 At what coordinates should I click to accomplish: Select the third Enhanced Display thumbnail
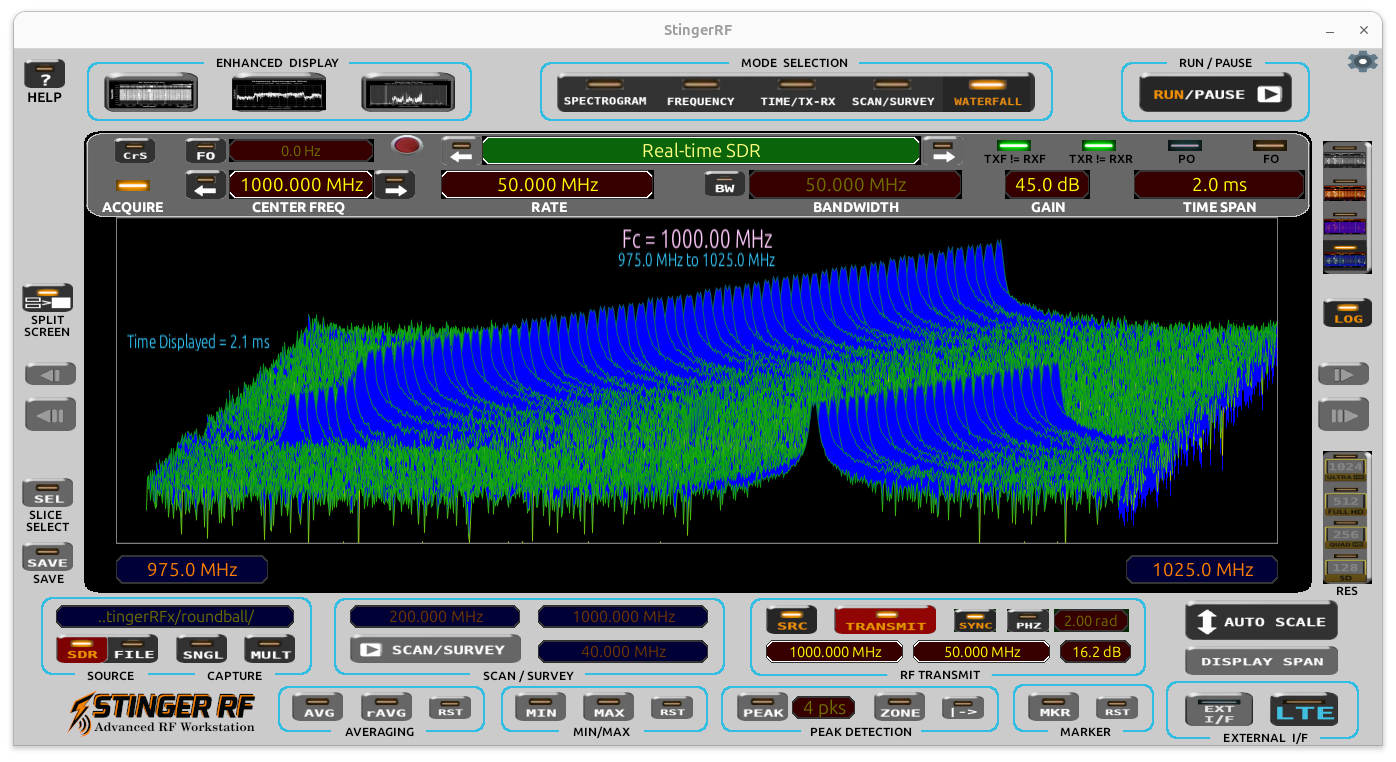click(x=408, y=92)
